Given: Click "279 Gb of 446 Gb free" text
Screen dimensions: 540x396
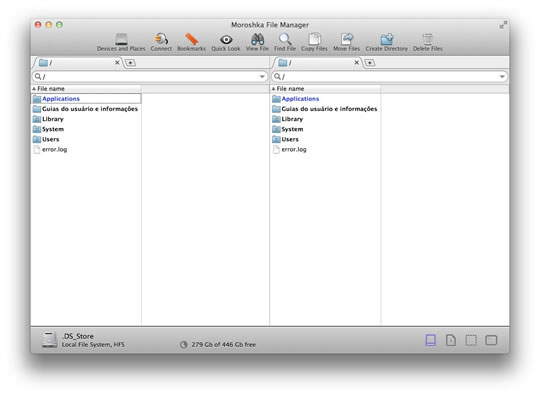Looking at the screenshot, I should (224, 344).
